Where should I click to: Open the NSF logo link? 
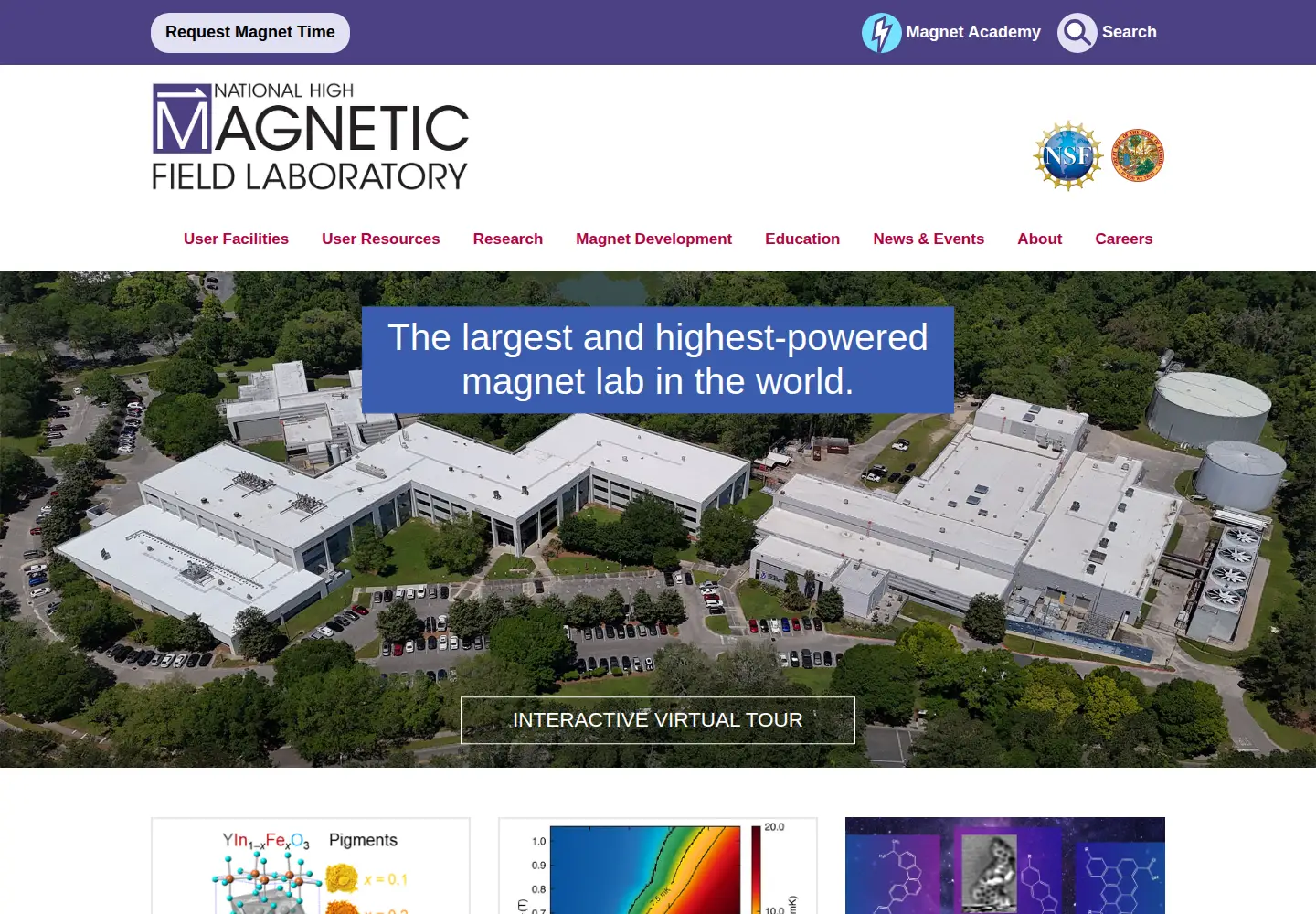coord(1067,155)
